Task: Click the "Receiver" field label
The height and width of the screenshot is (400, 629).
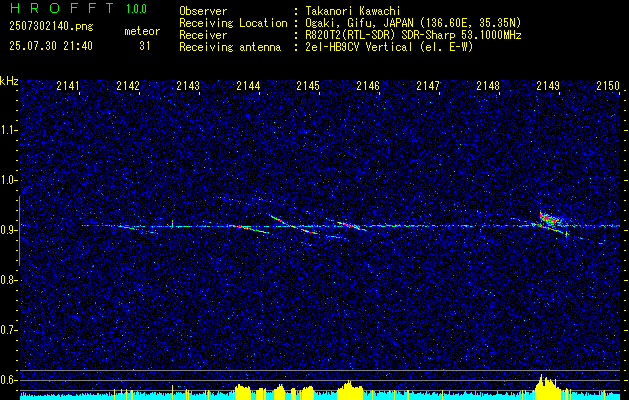Action: click(203, 35)
